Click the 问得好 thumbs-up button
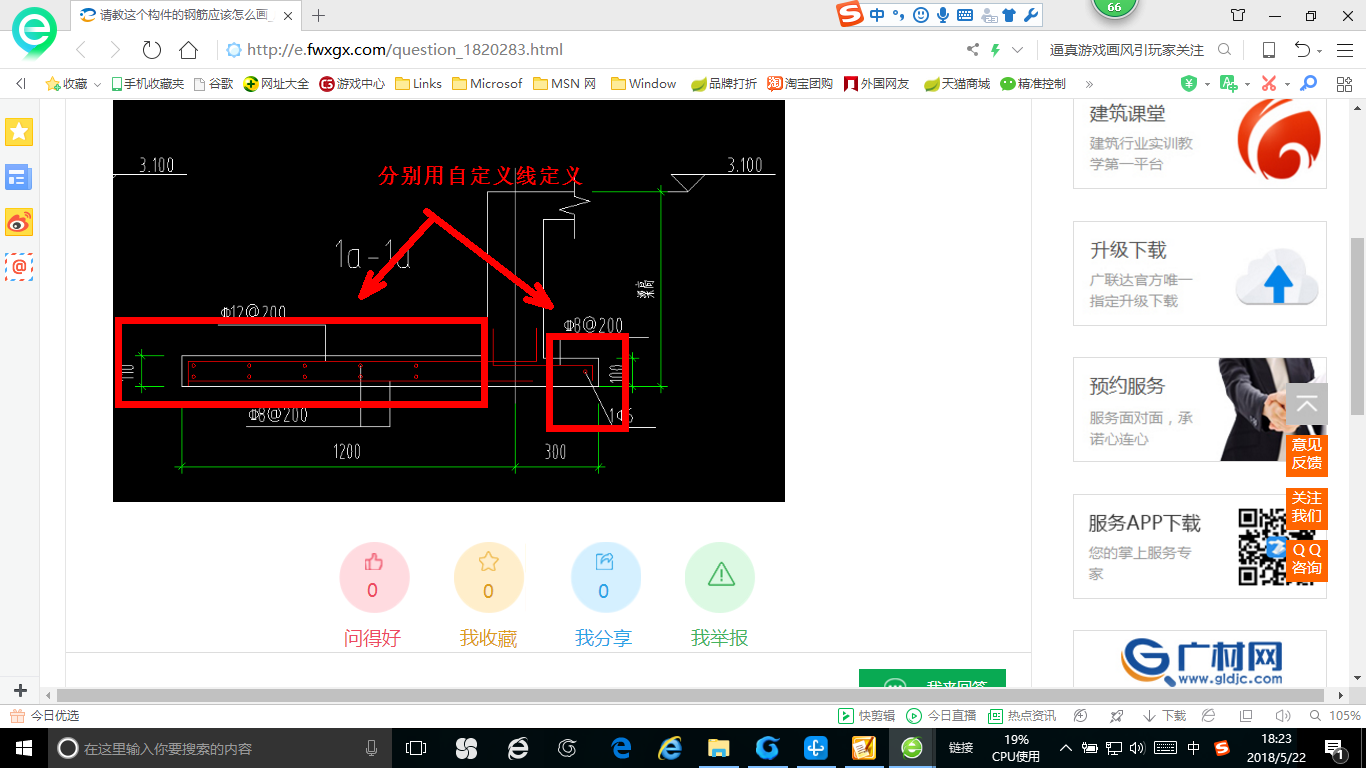 (x=373, y=576)
